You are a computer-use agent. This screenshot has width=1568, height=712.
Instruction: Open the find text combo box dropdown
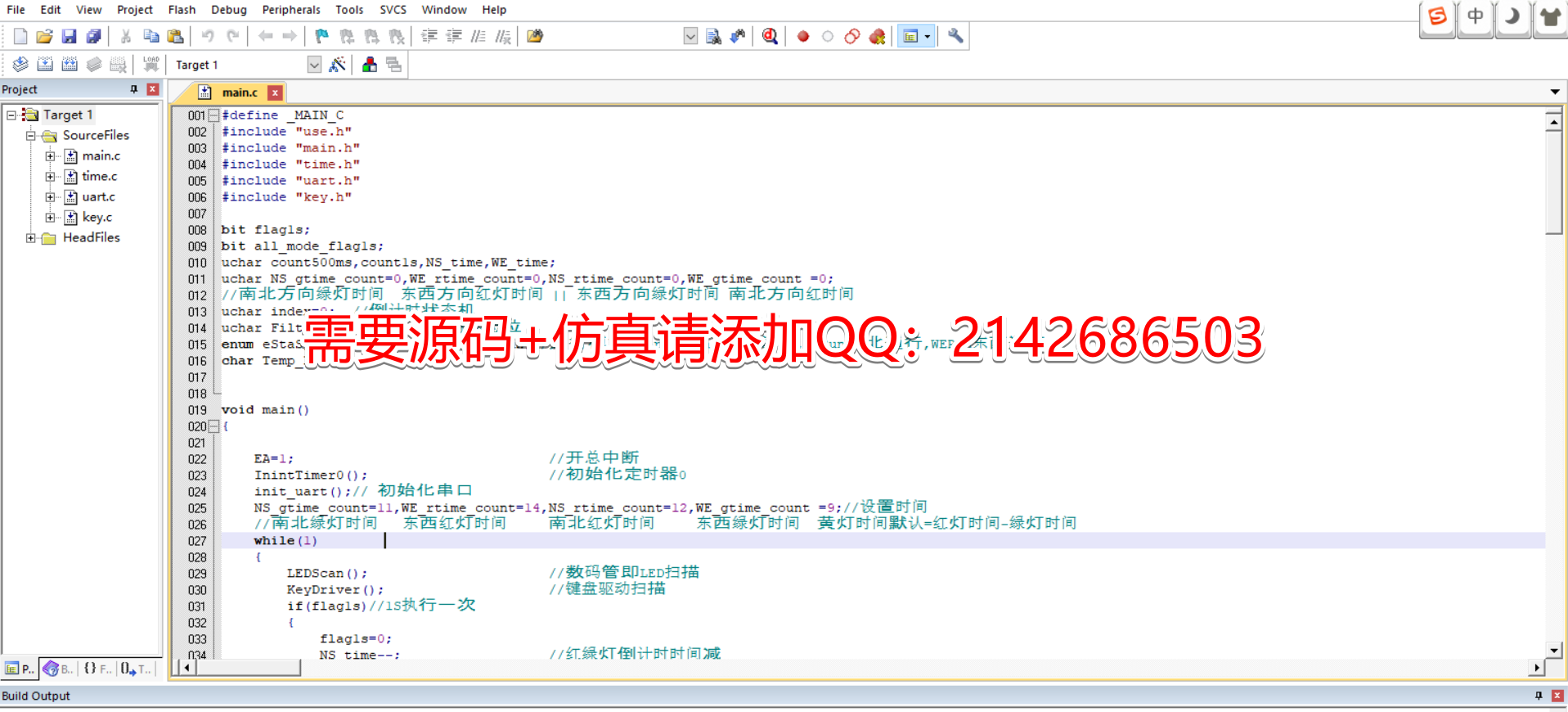690,36
